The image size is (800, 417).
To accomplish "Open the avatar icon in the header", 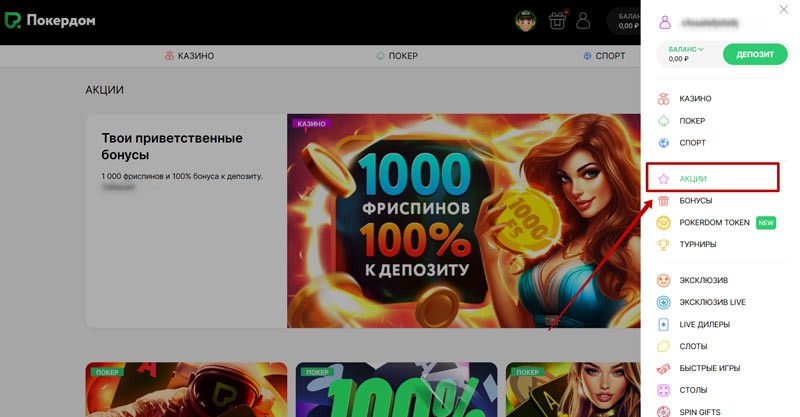I will (525, 21).
